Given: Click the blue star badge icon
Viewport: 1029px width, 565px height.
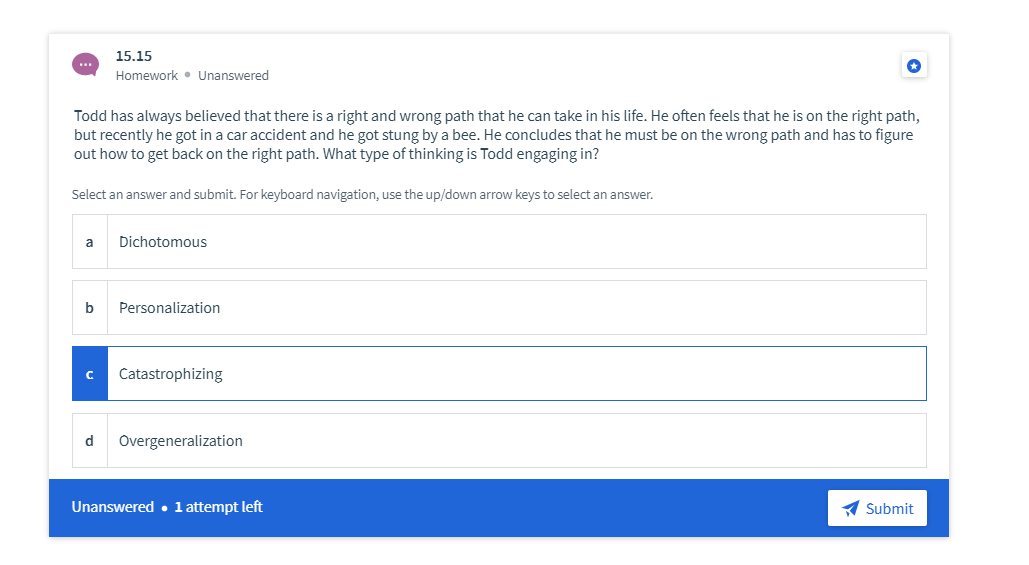Looking at the screenshot, I should pyautogui.click(x=913, y=65).
